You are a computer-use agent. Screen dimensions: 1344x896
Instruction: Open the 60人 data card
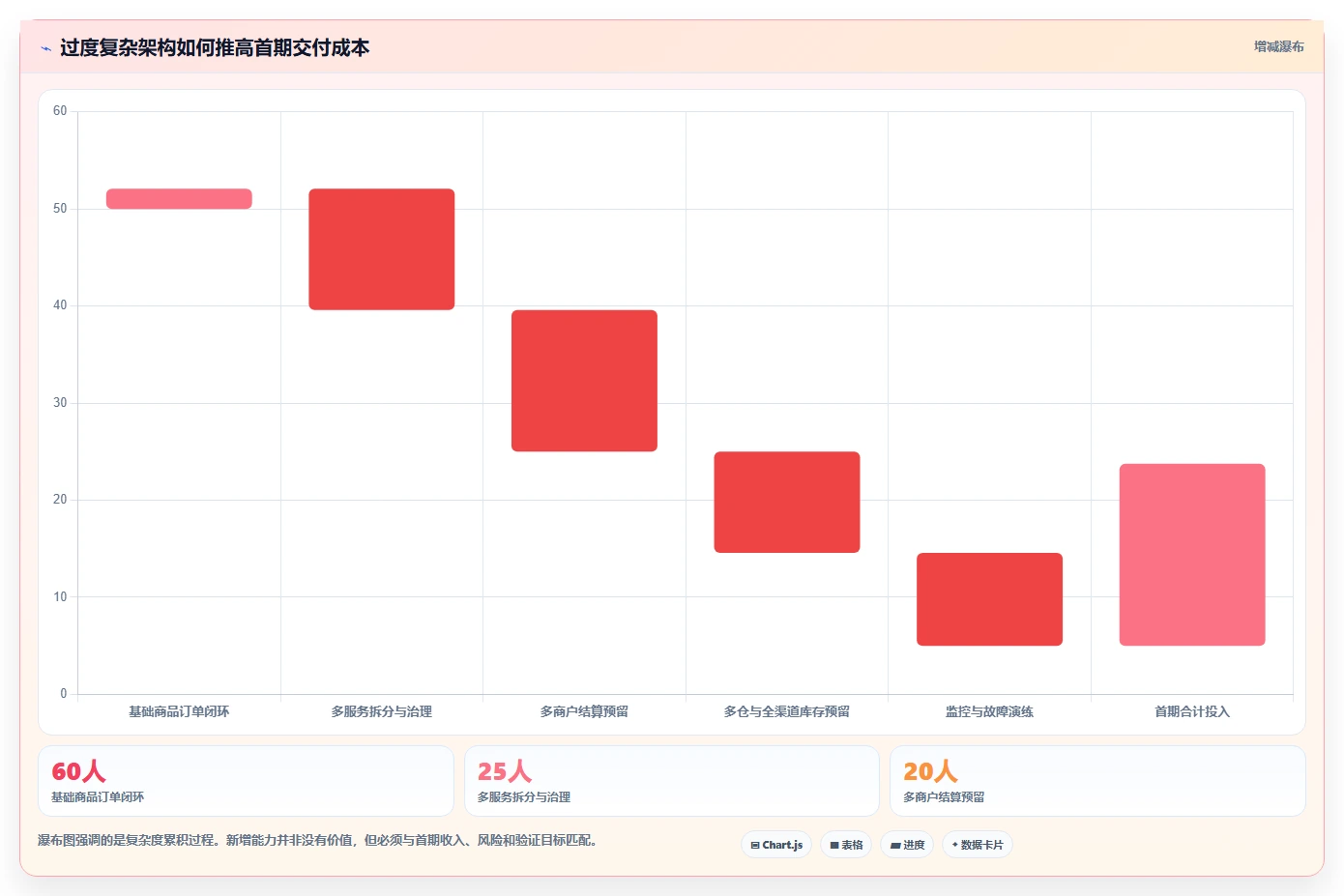246,781
